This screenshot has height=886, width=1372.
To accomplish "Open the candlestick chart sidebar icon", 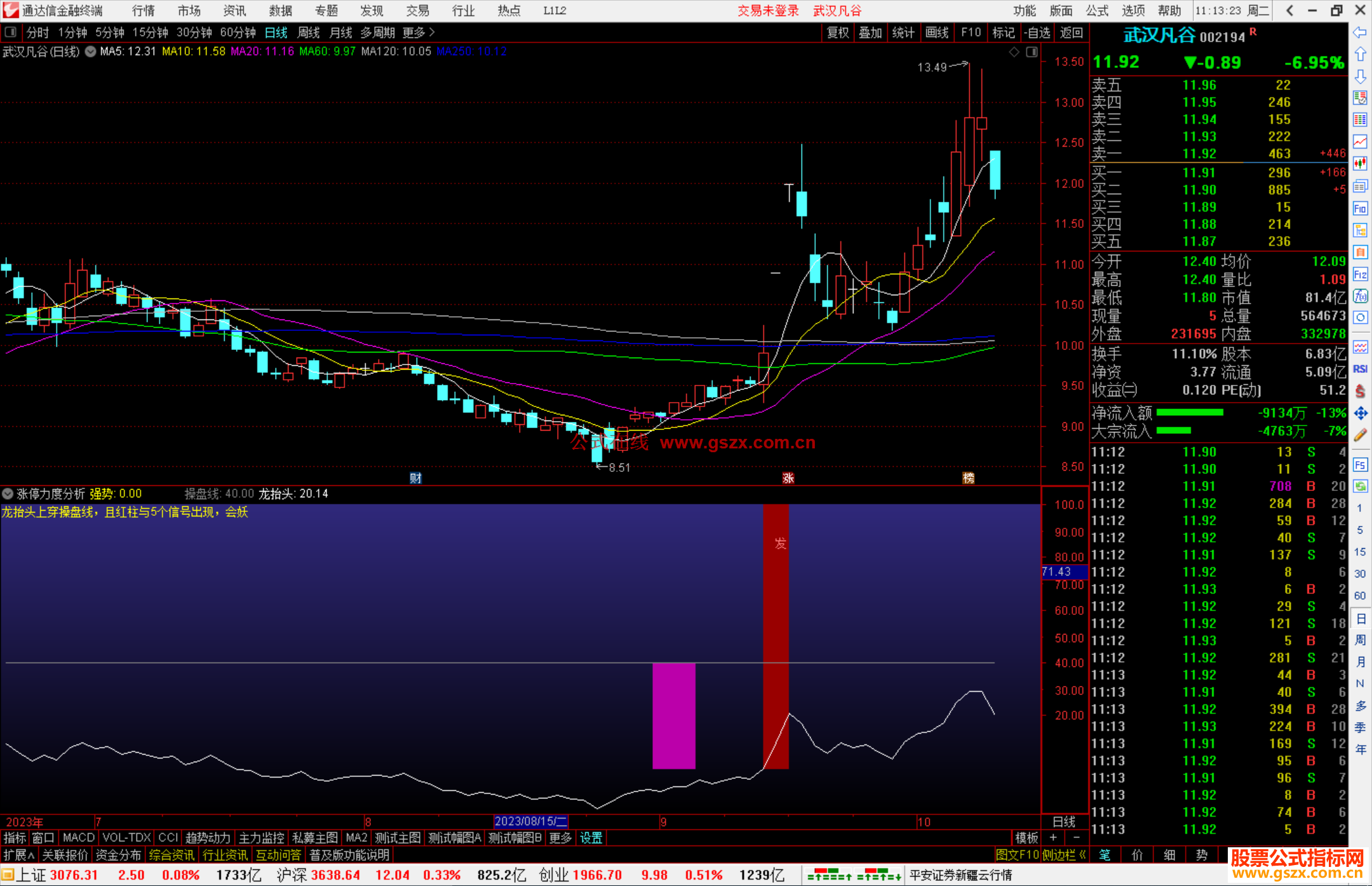I will 1360,163.
